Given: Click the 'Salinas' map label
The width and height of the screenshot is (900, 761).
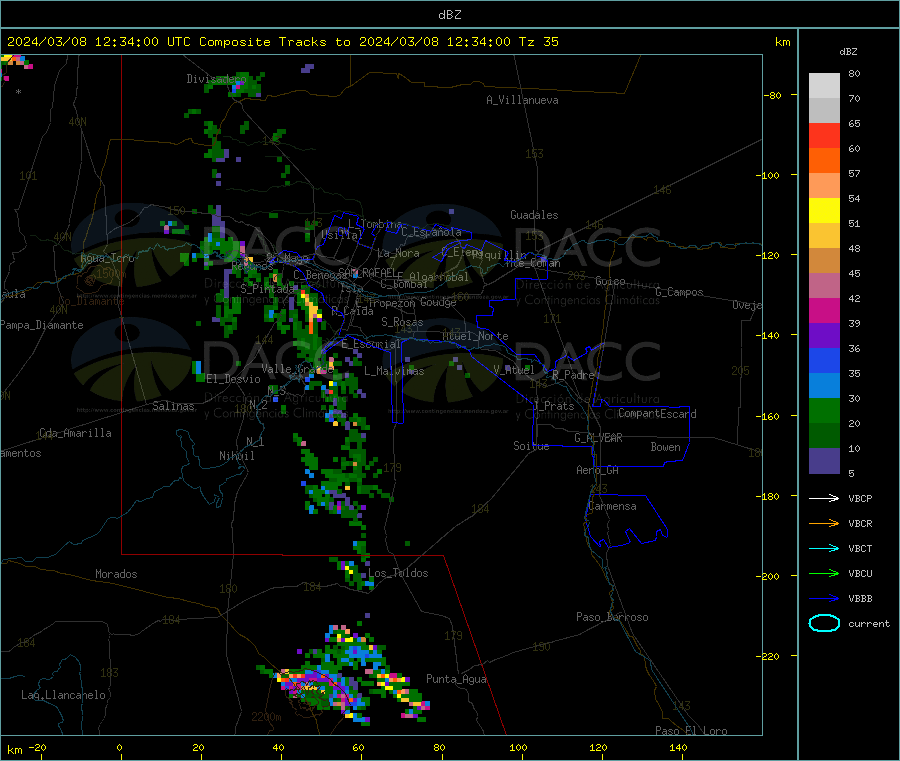Looking at the screenshot, I should (x=173, y=406).
